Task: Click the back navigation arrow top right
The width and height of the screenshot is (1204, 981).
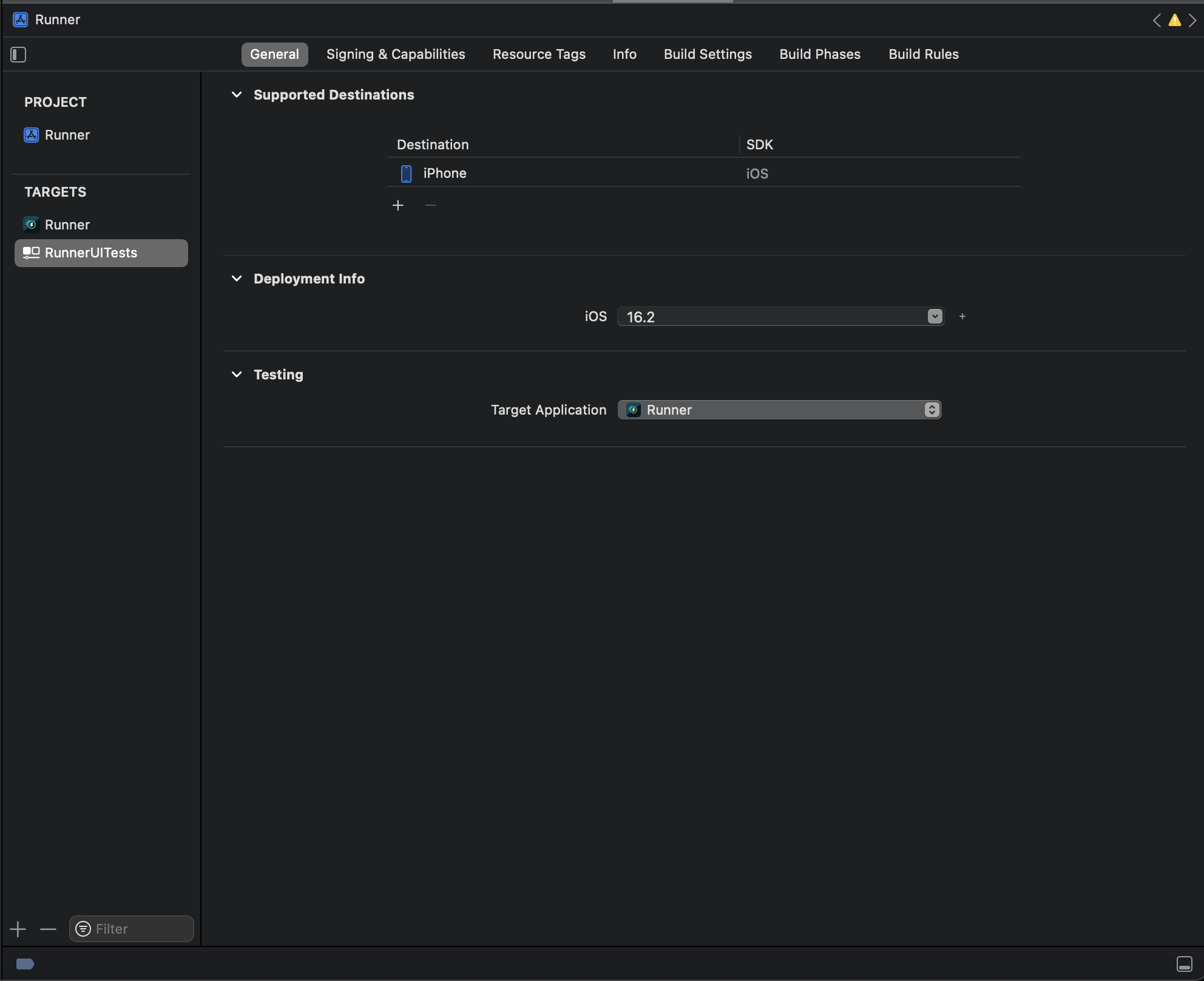Action: [x=1157, y=20]
